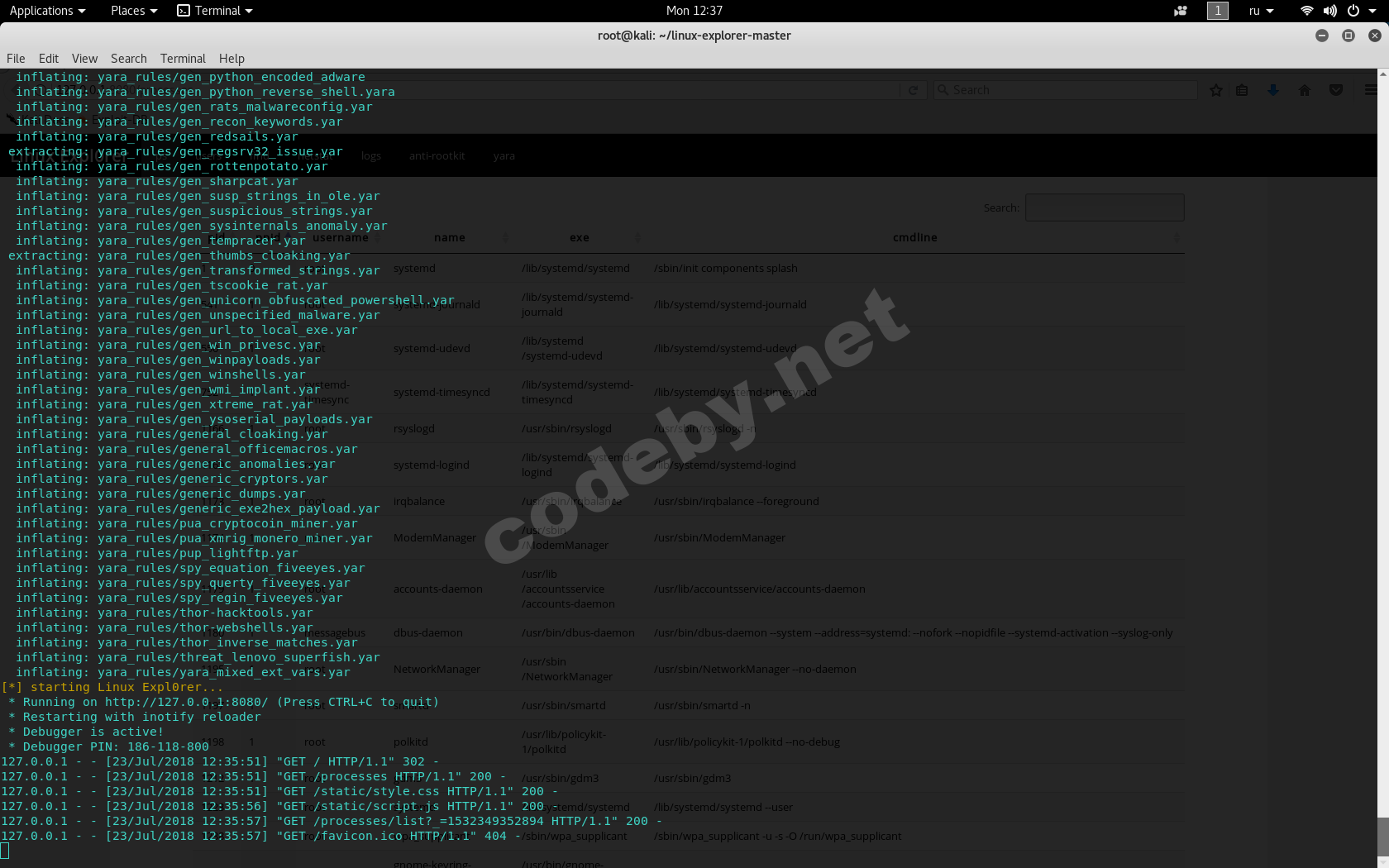
Task: Open the Places menu in the top bar
Action: click(x=134, y=11)
